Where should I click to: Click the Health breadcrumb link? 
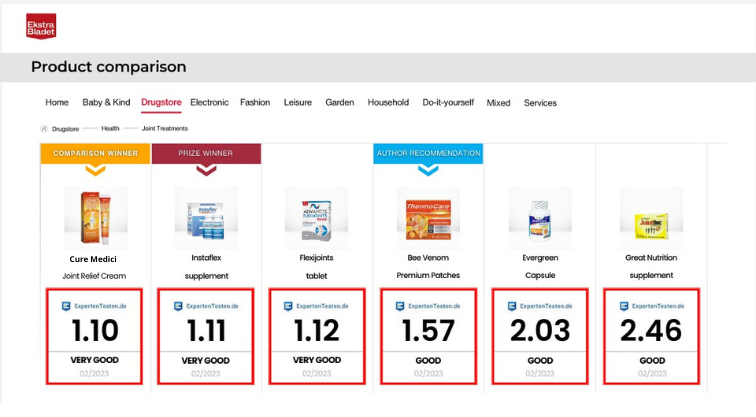[x=110, y=128]
